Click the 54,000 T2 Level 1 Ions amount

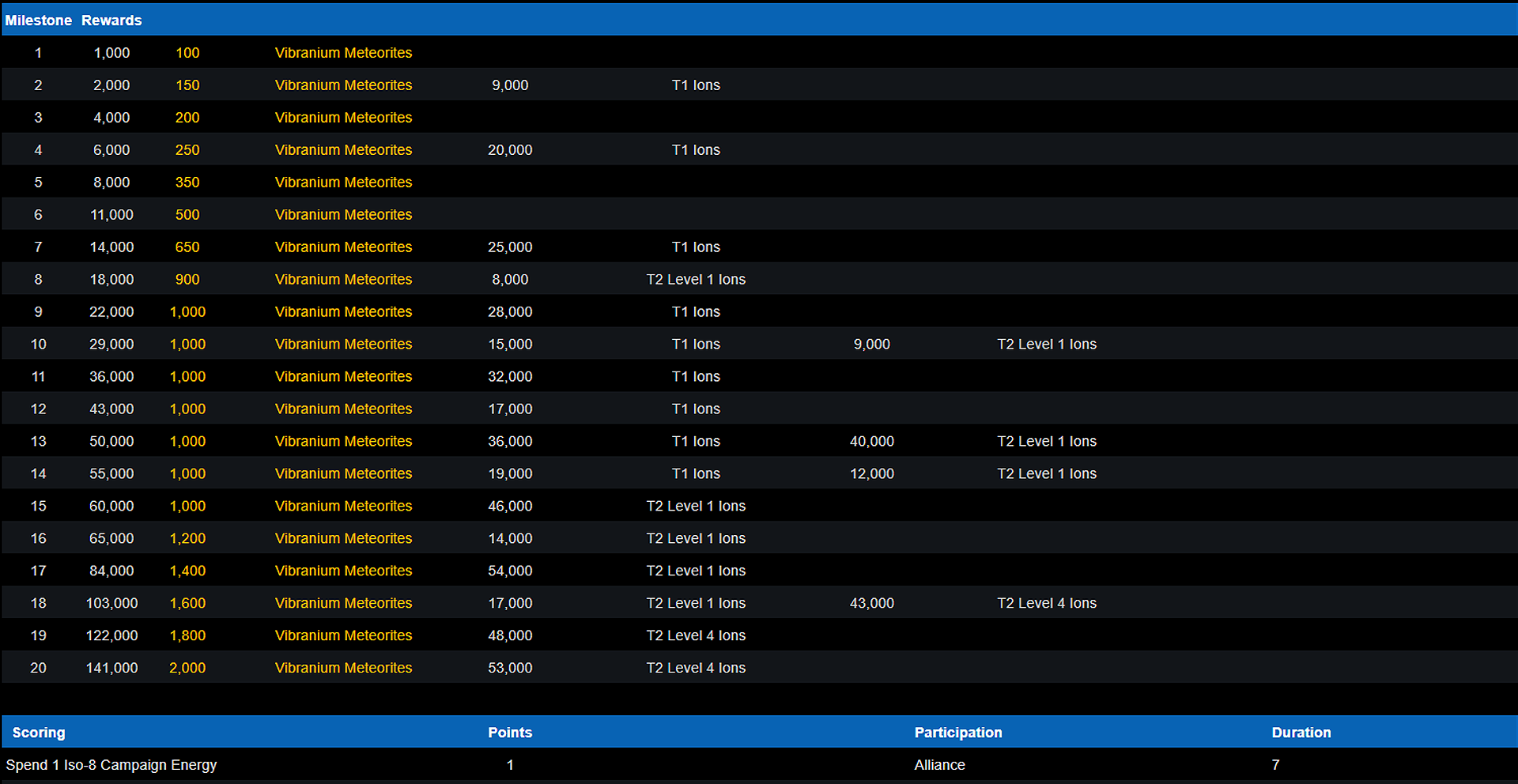(x=510, y=571)
